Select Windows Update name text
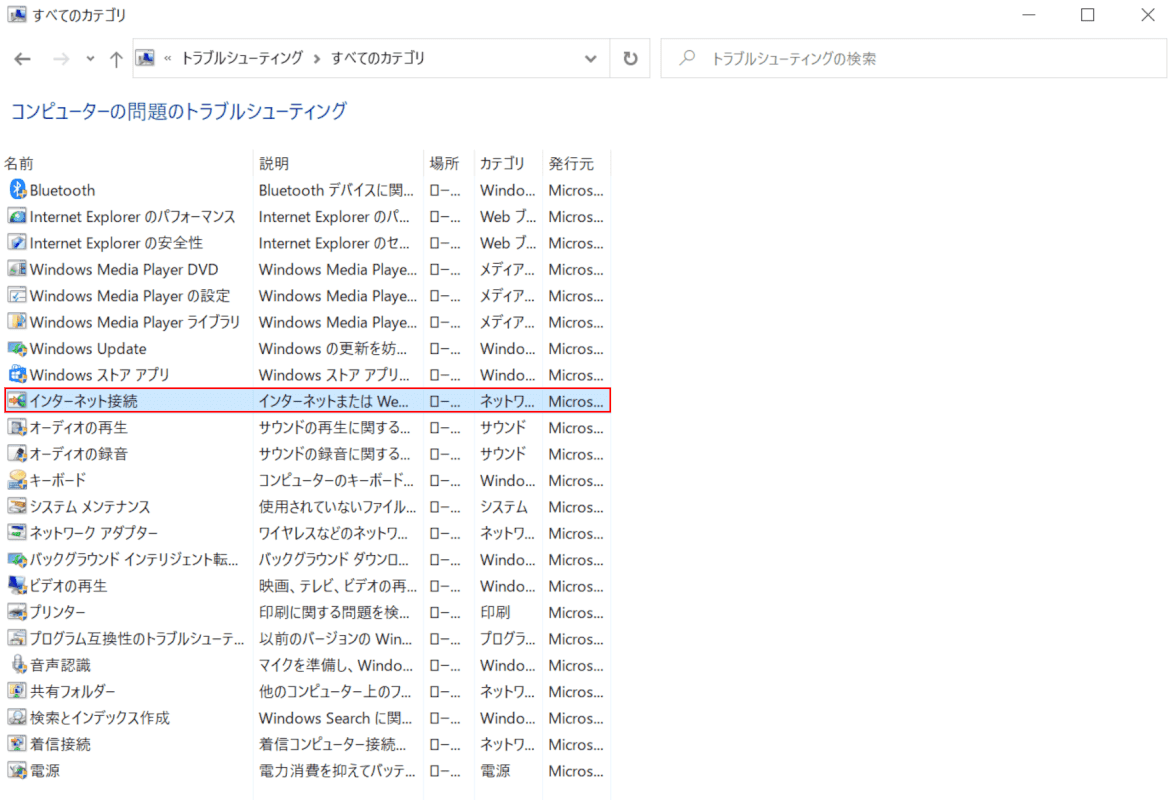1173x800 pixels. (88, 348)
